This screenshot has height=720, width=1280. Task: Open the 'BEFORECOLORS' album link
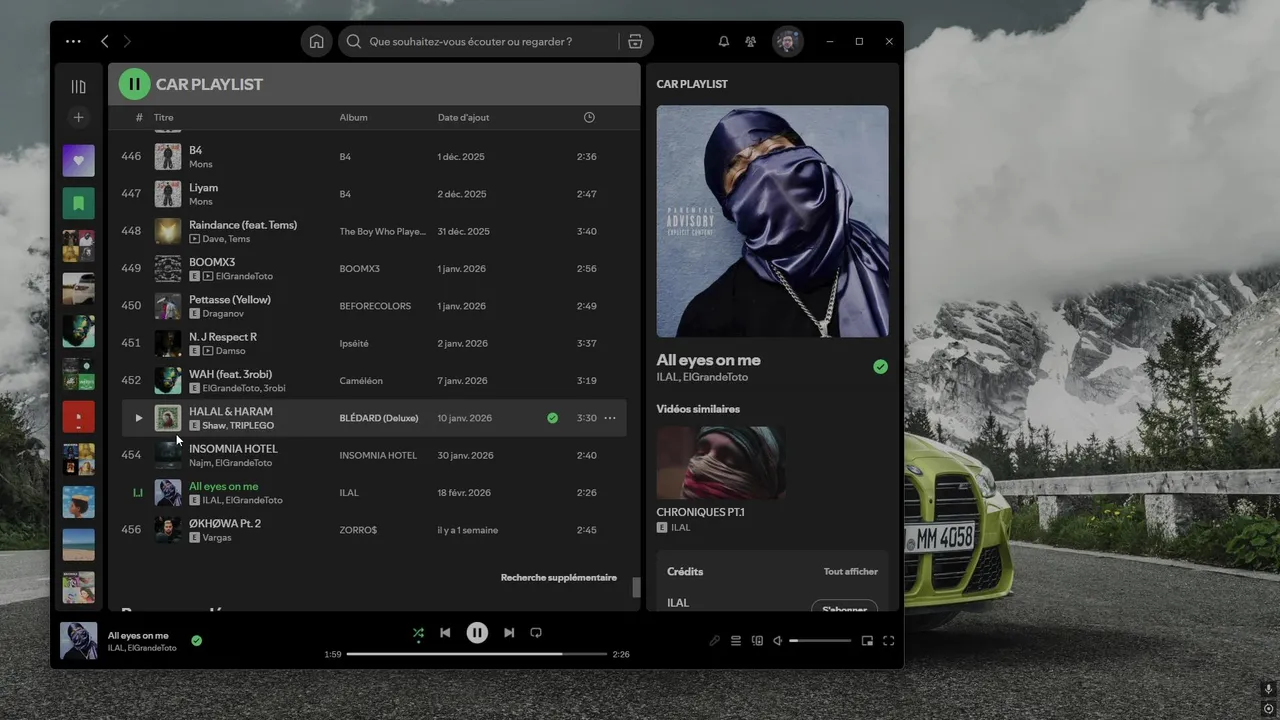pyautogui.click(x=375, y=306)
